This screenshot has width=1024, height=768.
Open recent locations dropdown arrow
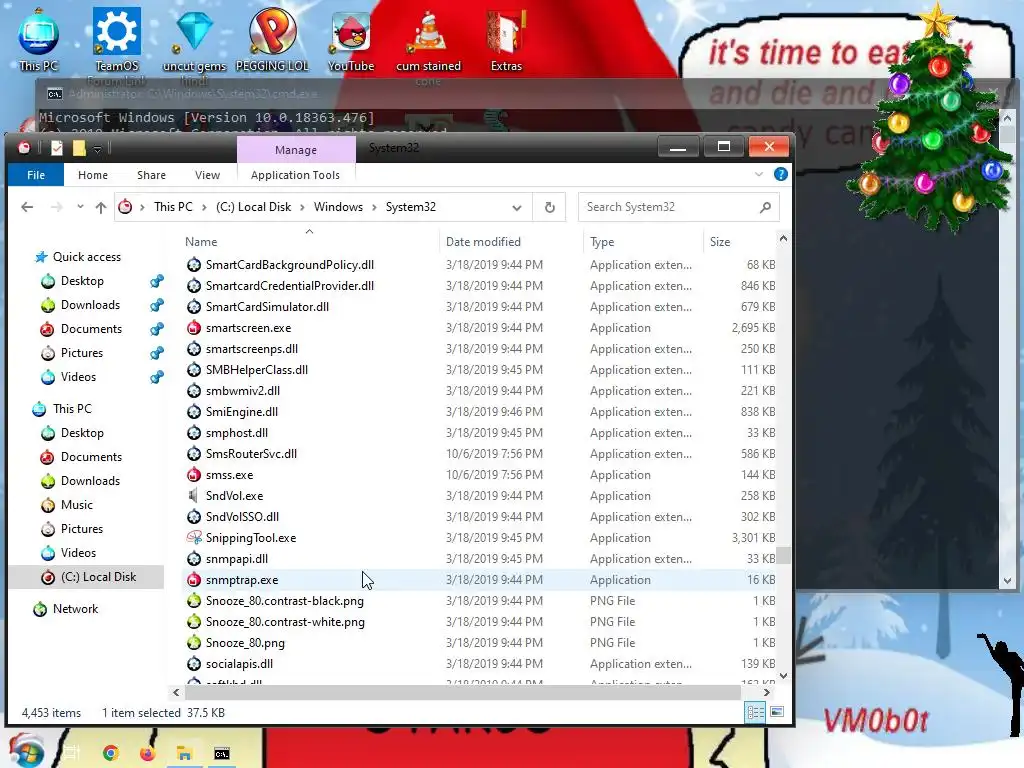[80, 207]
